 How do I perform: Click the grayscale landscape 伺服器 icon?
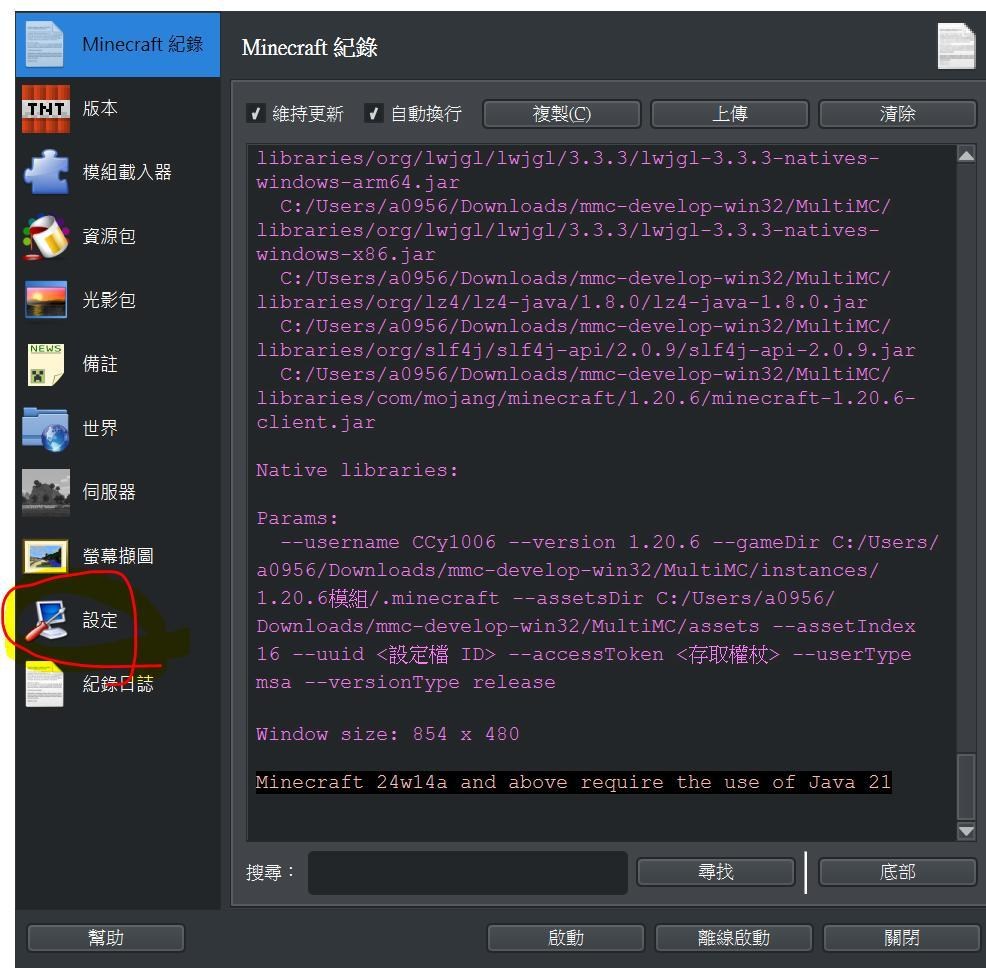click(x=46, y=492)
